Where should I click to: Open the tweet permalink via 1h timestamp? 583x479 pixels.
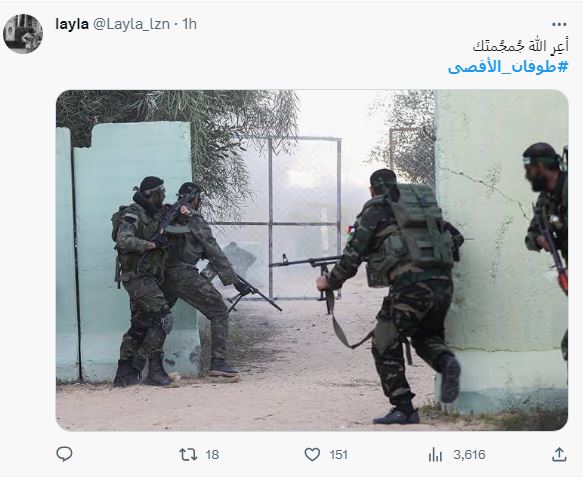[x=190, y=24]
